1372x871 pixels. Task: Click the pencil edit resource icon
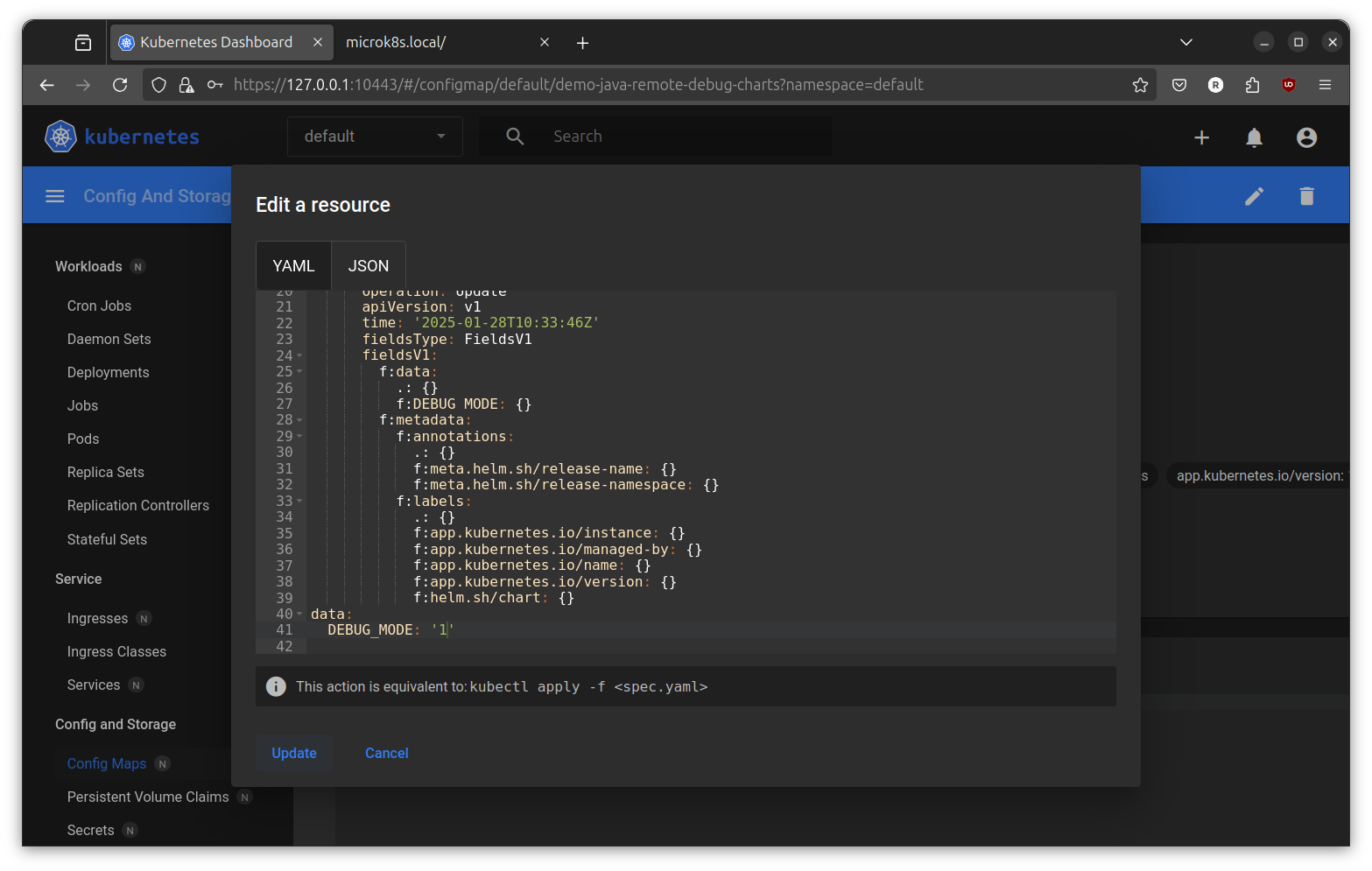(x=1254, y=196)
